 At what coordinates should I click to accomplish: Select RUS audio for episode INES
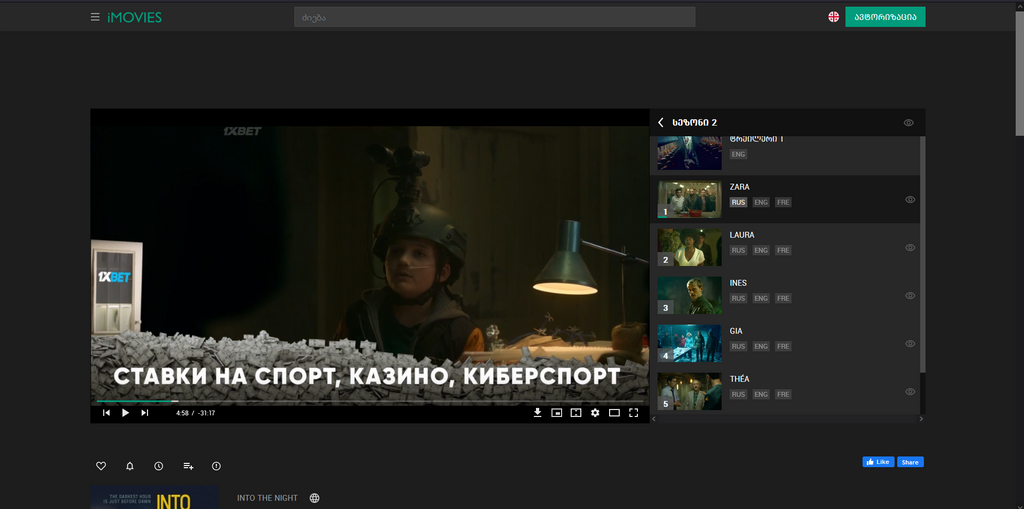738,298
